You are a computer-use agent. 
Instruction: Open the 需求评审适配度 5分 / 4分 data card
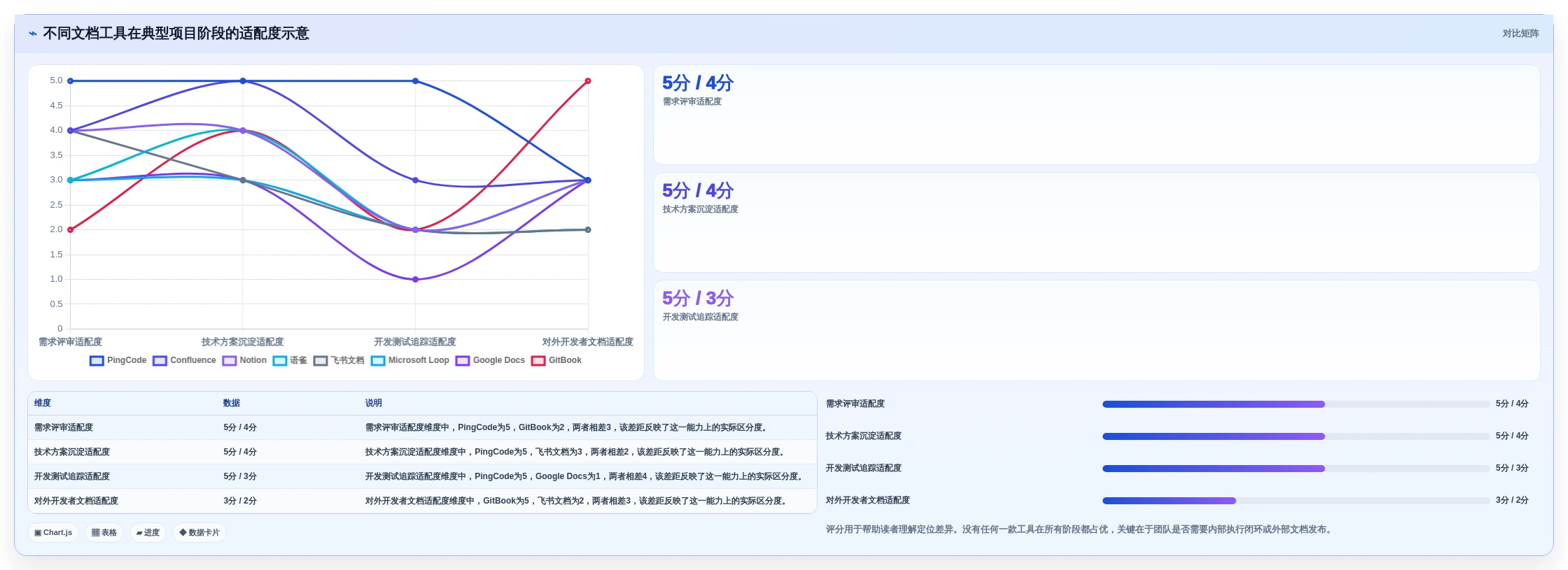[1096, 115]
